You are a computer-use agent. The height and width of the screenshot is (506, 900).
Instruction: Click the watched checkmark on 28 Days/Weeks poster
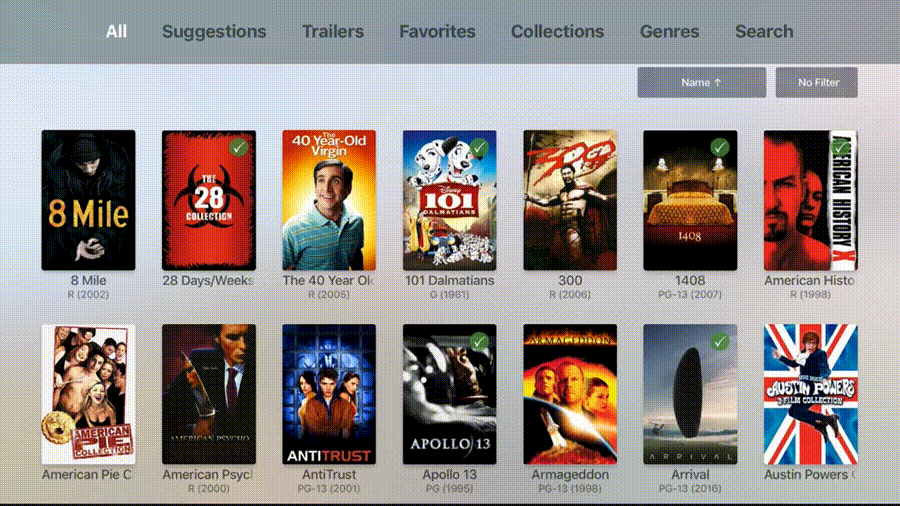238,147
